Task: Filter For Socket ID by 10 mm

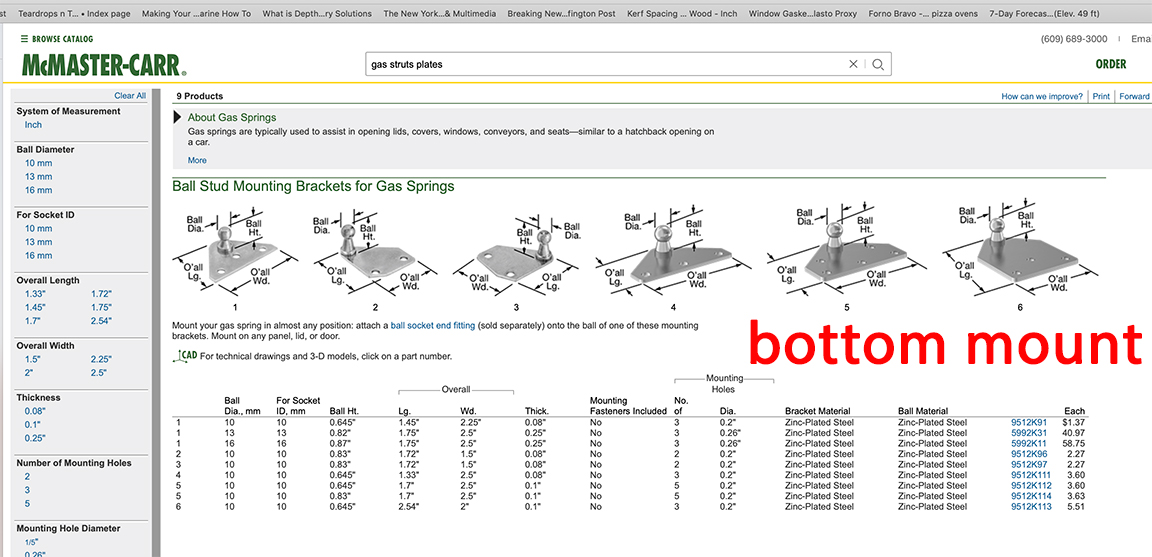Action: tap(39, 229)
